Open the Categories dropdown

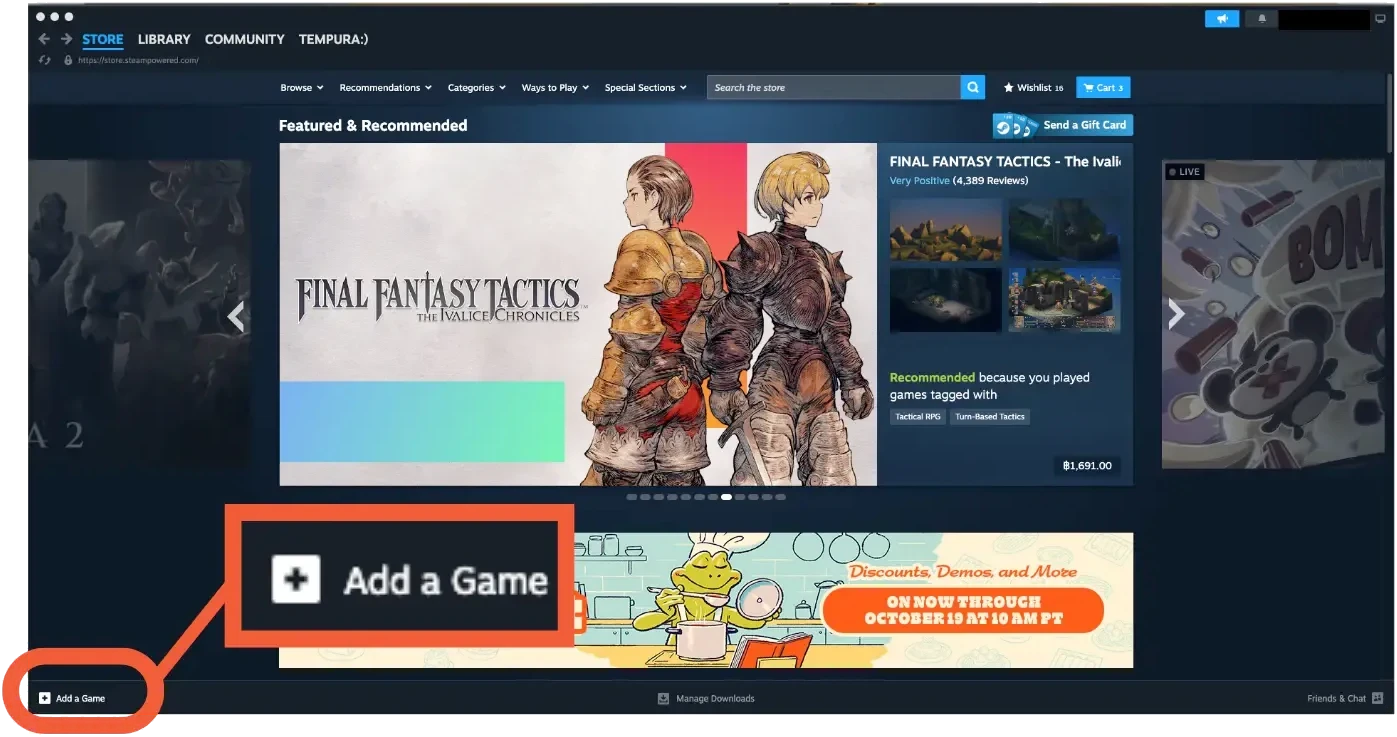point(477,88)
